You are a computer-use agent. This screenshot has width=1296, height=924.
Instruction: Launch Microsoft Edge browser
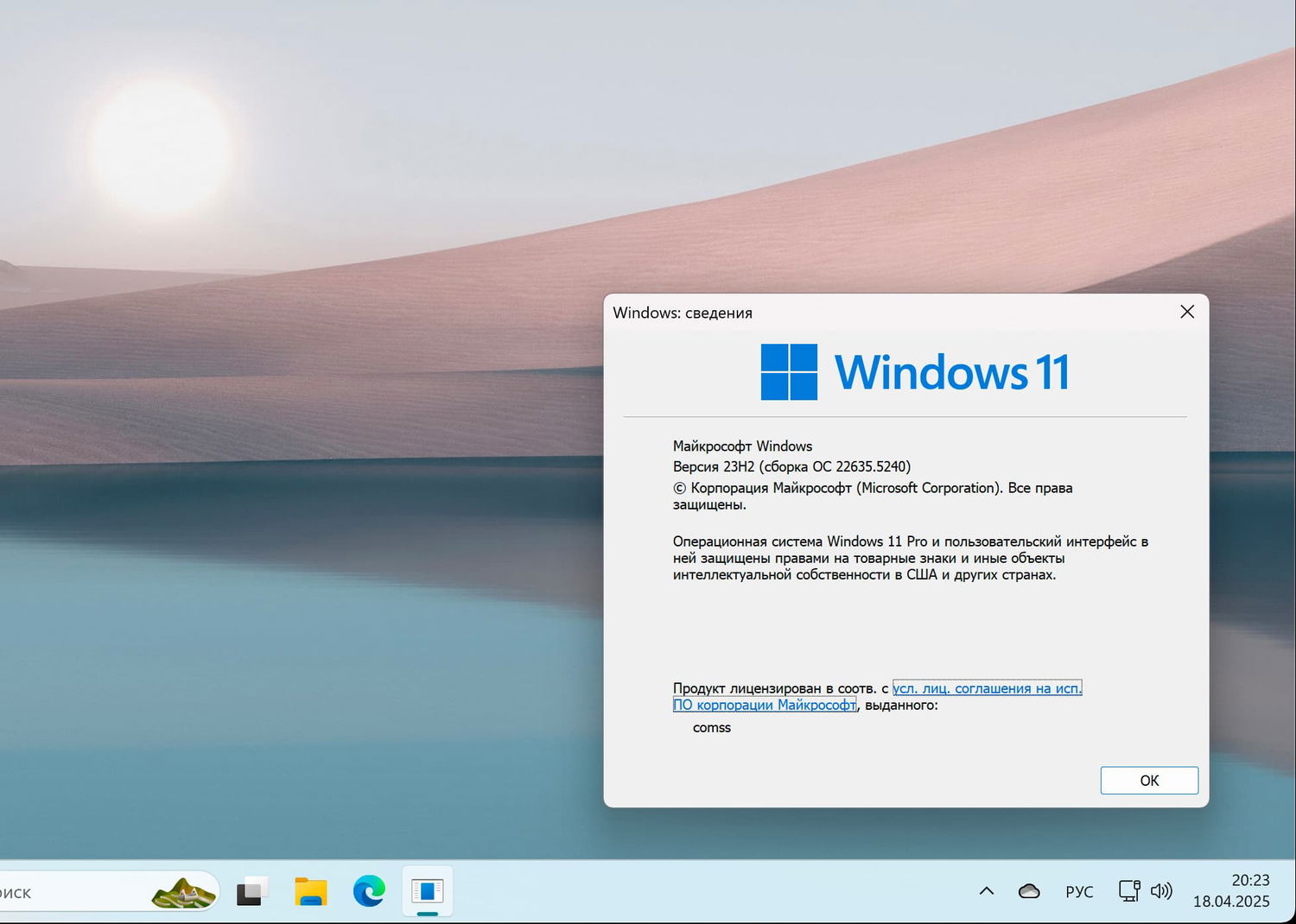[369, 890]
